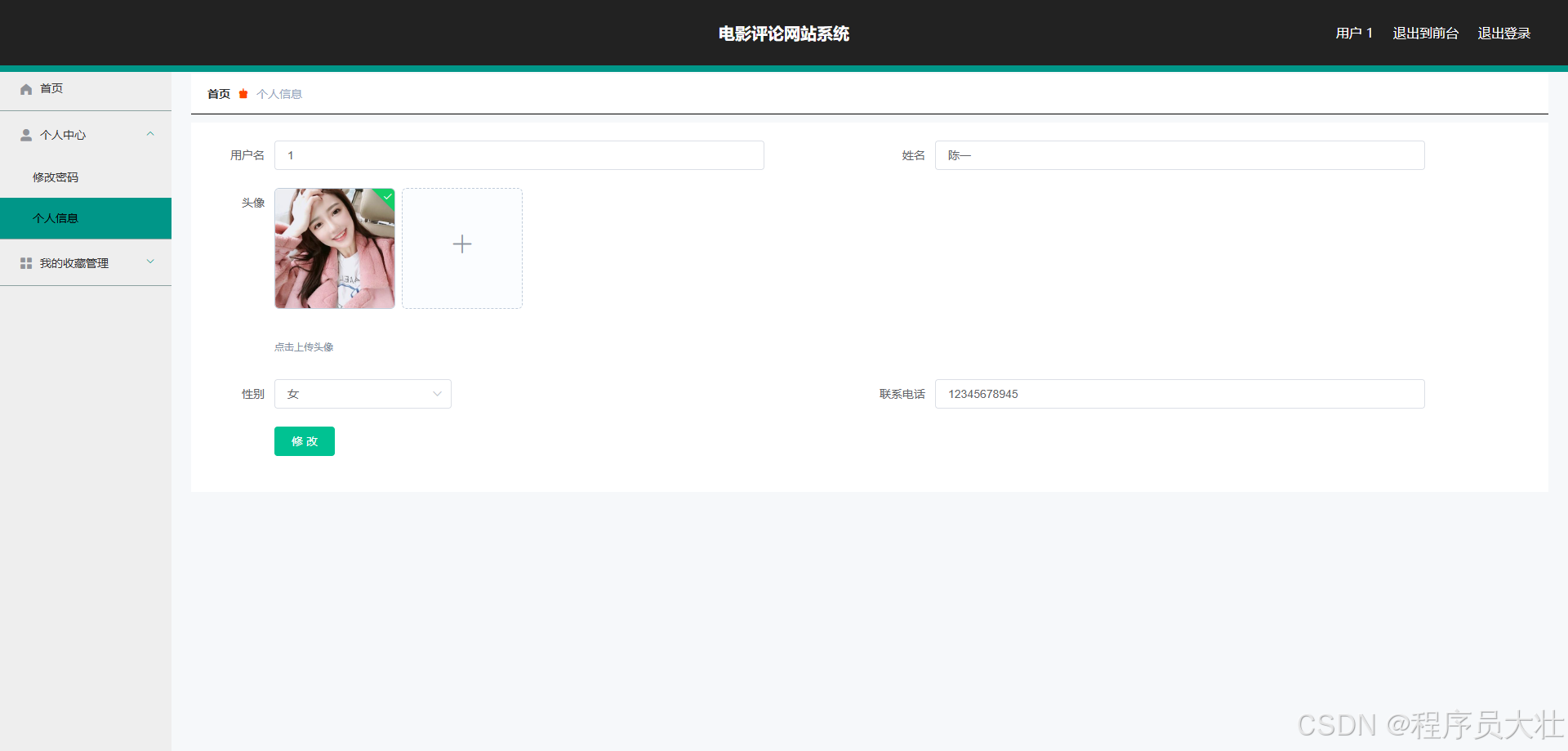This screenshot has width=1568, height=751.
Task: Select 修改密码 in the sidebar menu
Action: tap(56, 177)
